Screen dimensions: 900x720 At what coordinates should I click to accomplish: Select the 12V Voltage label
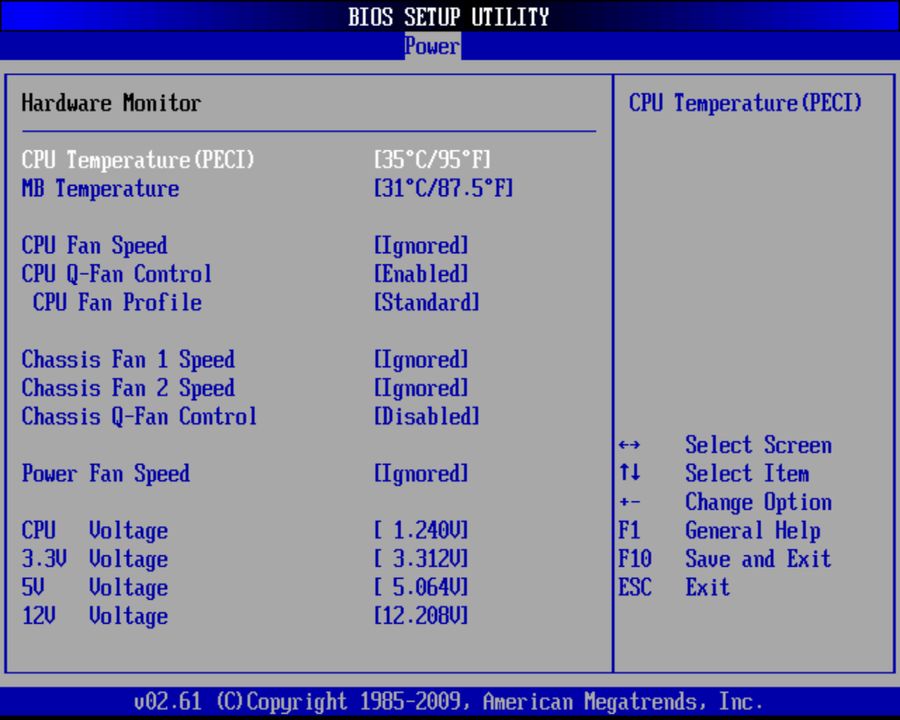pyautogui.click(x=95, y=616)
